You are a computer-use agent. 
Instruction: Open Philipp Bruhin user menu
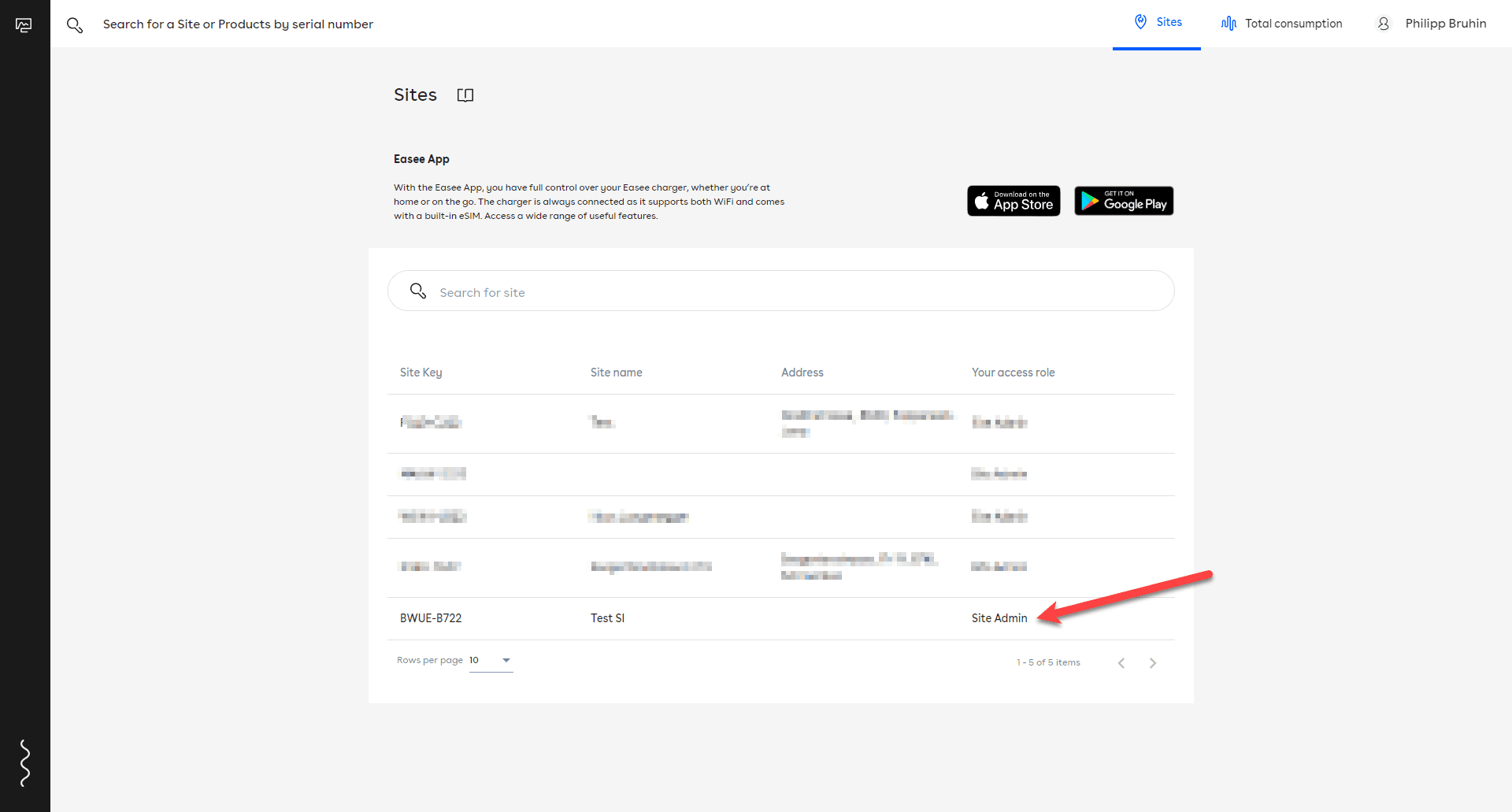(1431, 24)
